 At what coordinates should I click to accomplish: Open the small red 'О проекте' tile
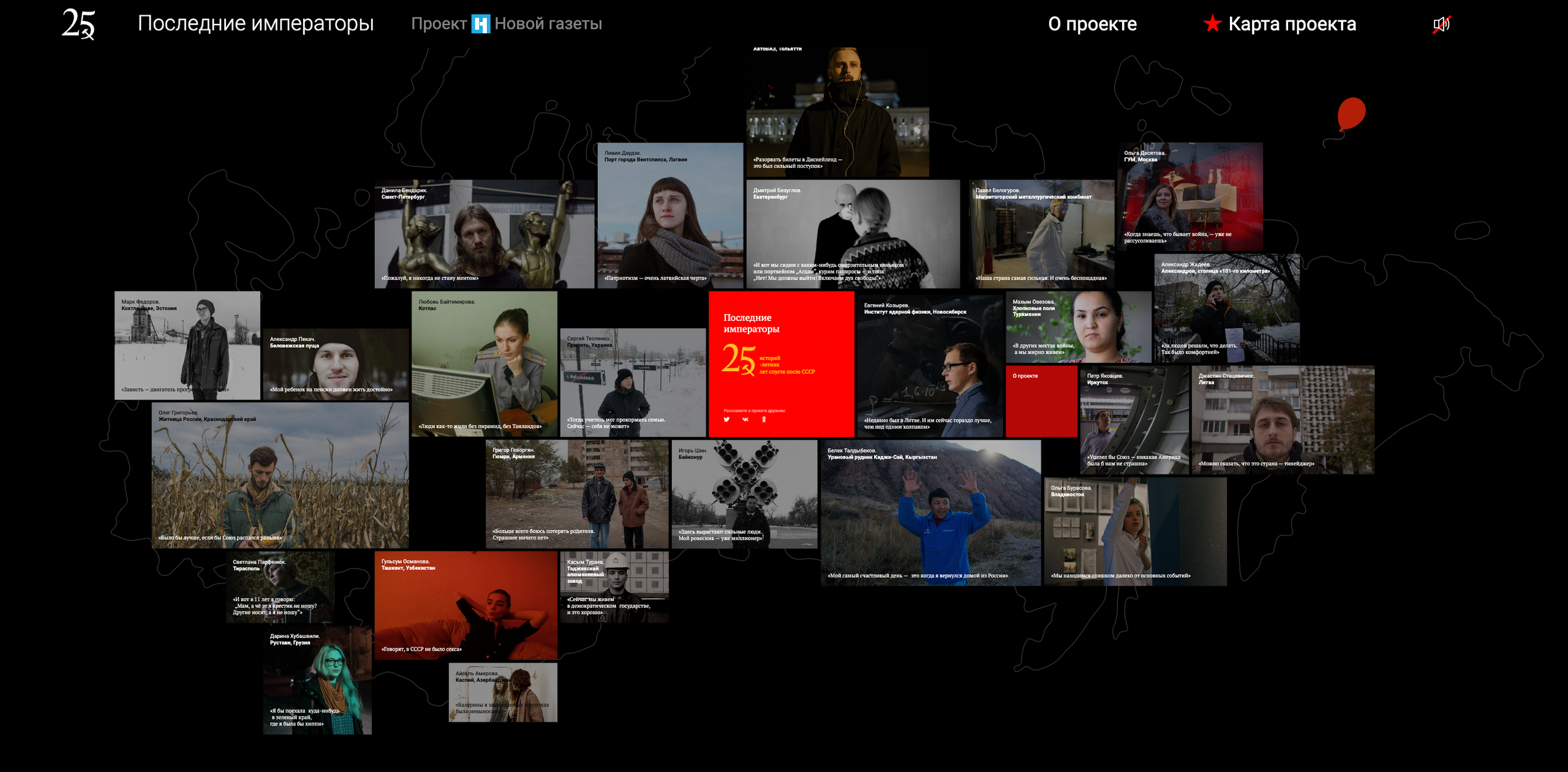[x=1041, y=401]
